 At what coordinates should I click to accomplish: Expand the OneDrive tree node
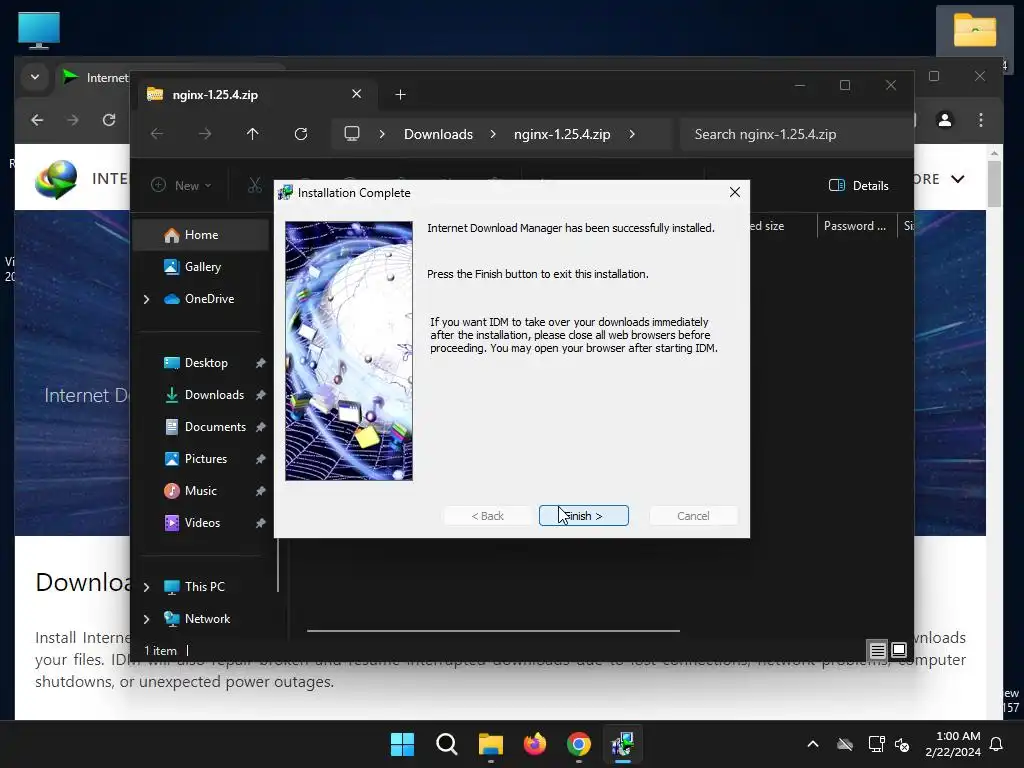coord(146,299)
